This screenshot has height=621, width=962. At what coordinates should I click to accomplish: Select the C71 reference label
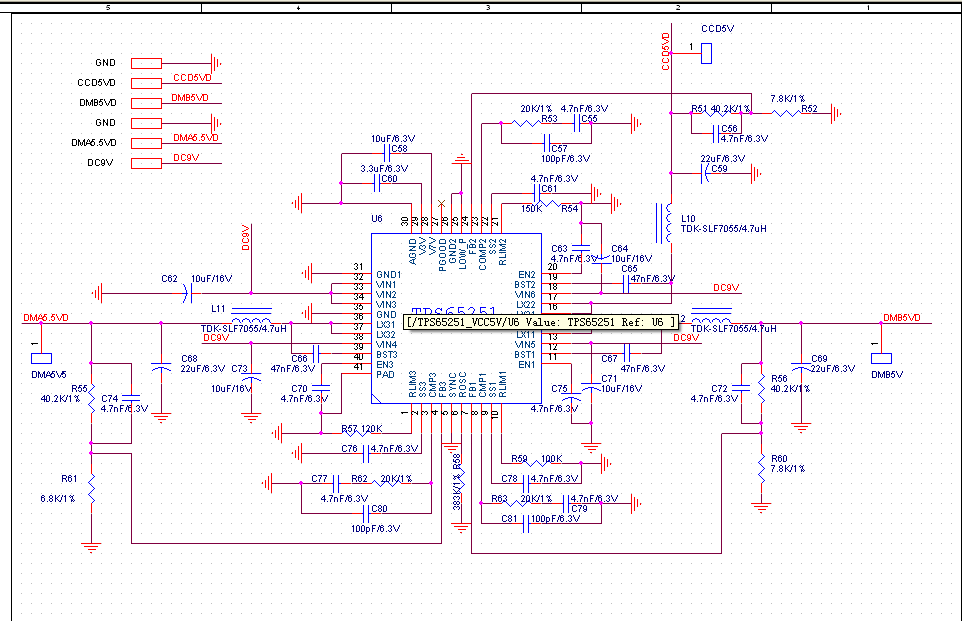pos(609,379)
